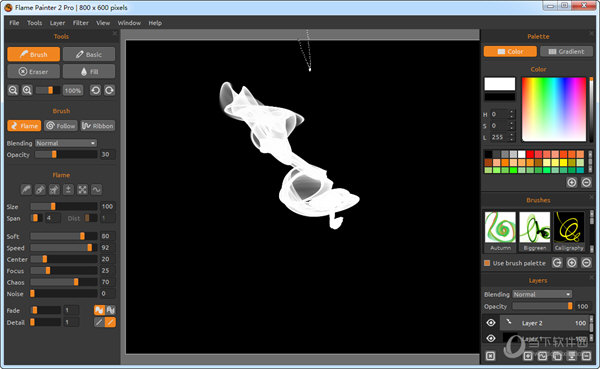This screenshot has height=369, width=600.
Task: Select the Layer 2 row
Action: point(544,323)
